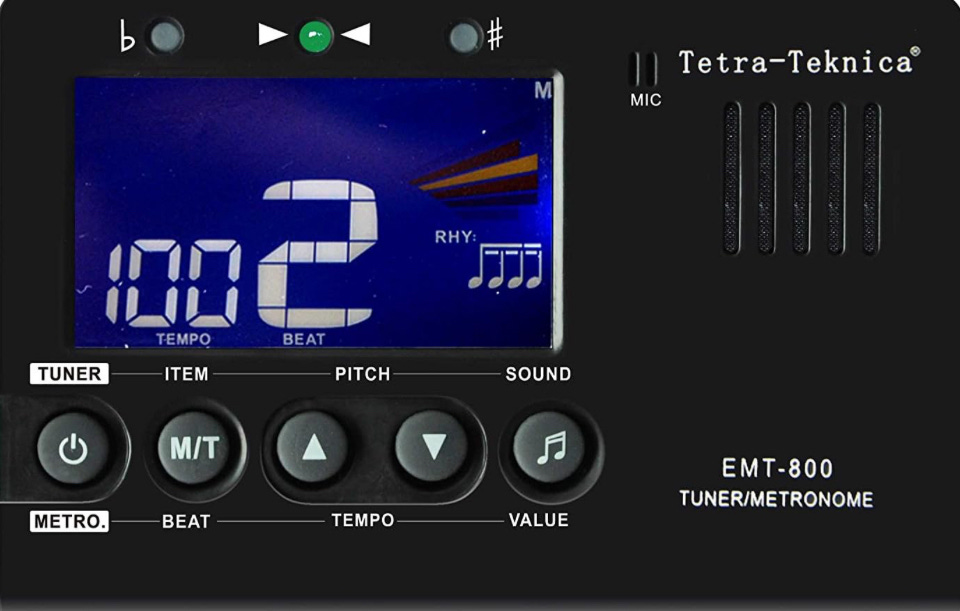Click the large beat number 2
Viewport: 960px width, 611px height.
(x=317, y=253)
